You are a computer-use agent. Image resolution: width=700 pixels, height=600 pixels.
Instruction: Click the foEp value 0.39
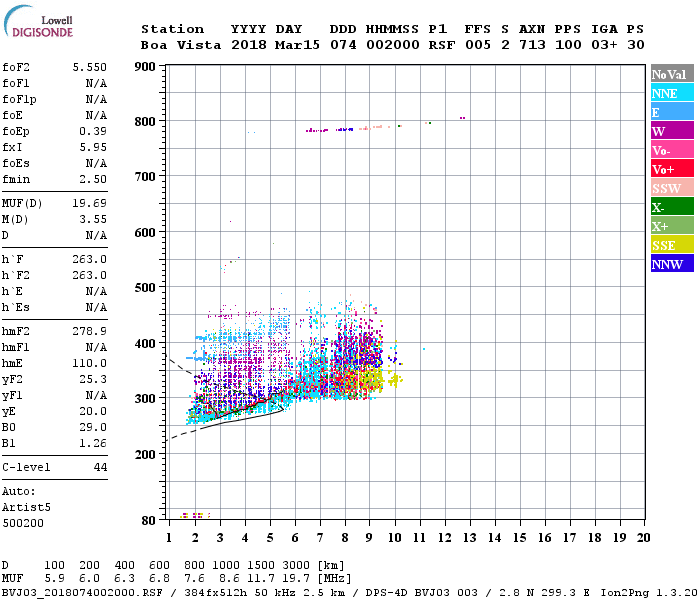93,131
